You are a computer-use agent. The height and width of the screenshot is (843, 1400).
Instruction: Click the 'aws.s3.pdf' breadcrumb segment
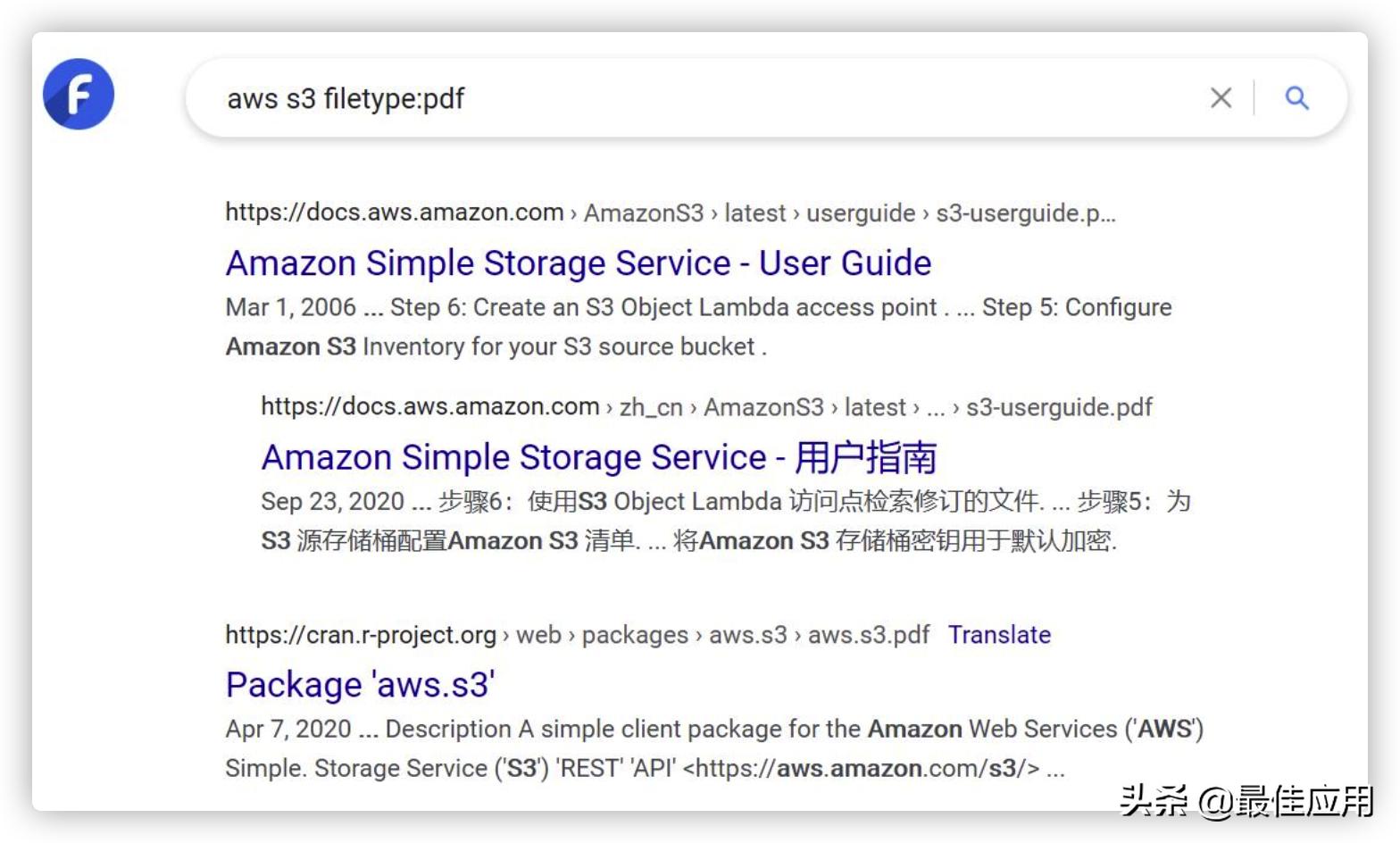868,635
